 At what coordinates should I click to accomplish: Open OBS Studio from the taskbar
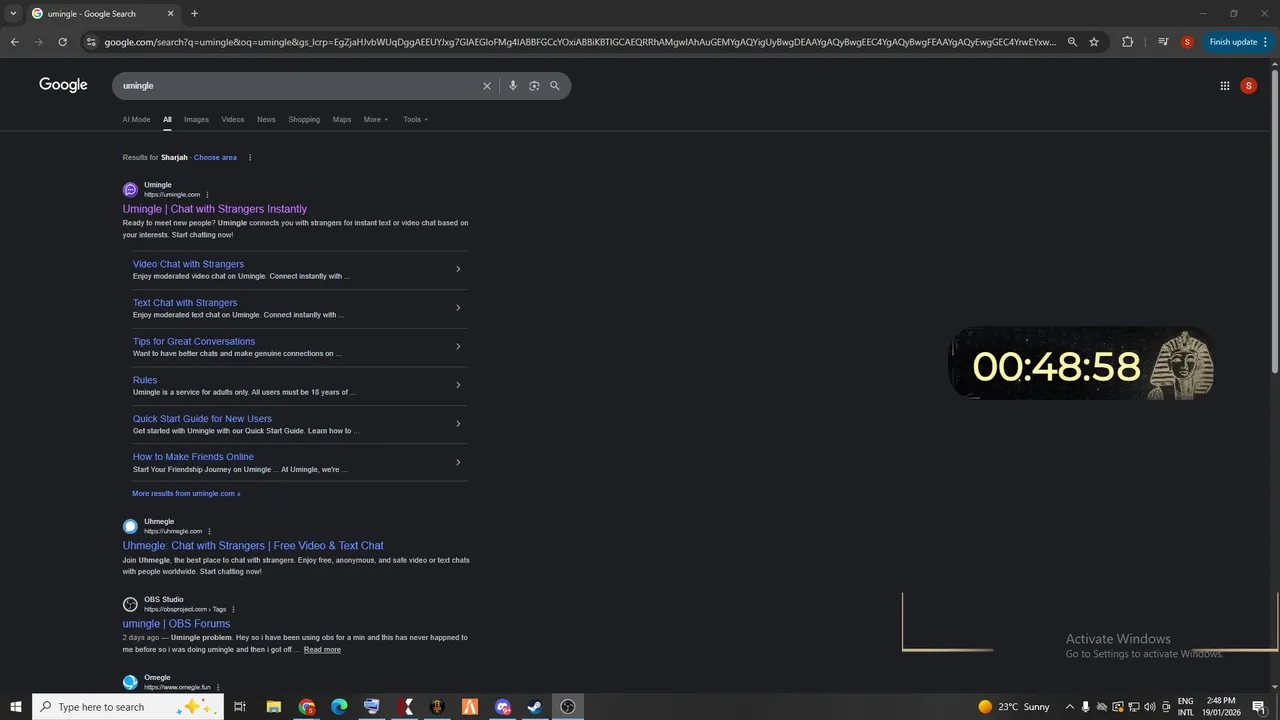point(568,707)
